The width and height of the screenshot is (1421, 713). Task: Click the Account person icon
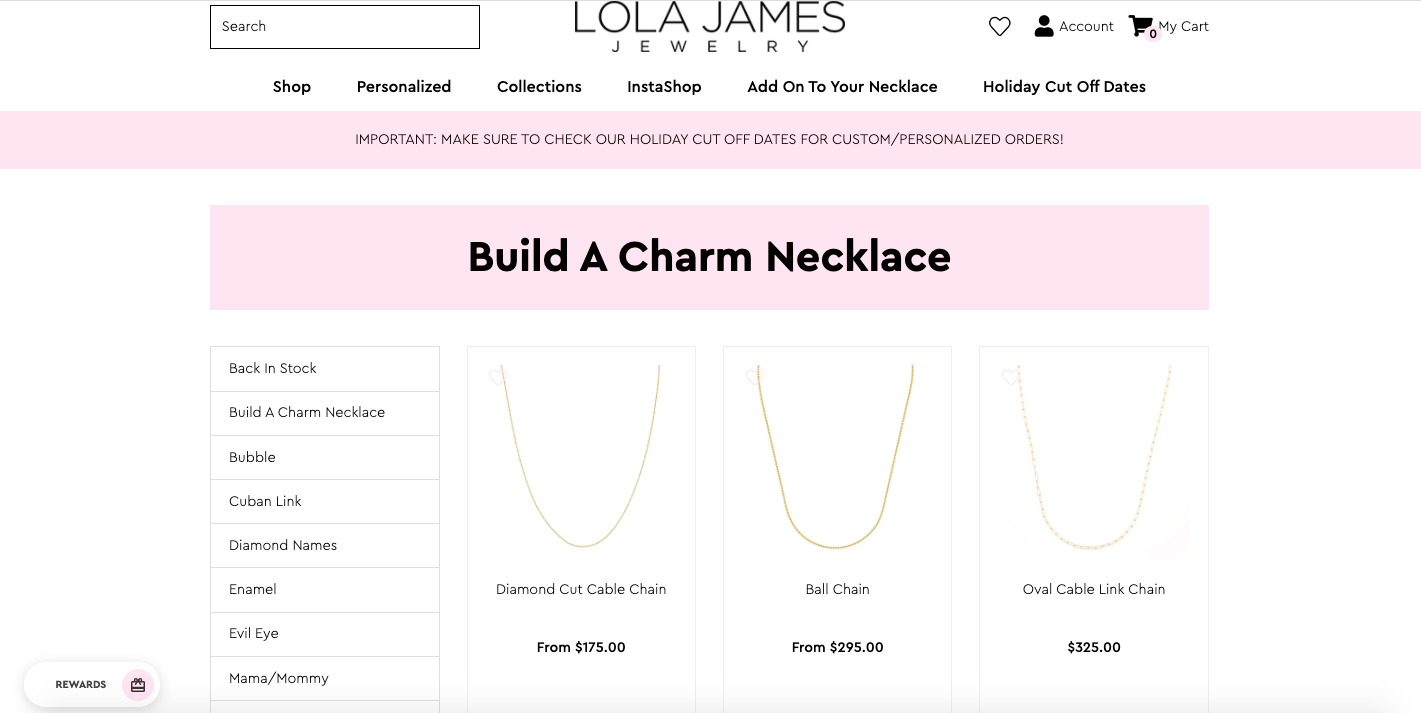tap(1044, 27)
